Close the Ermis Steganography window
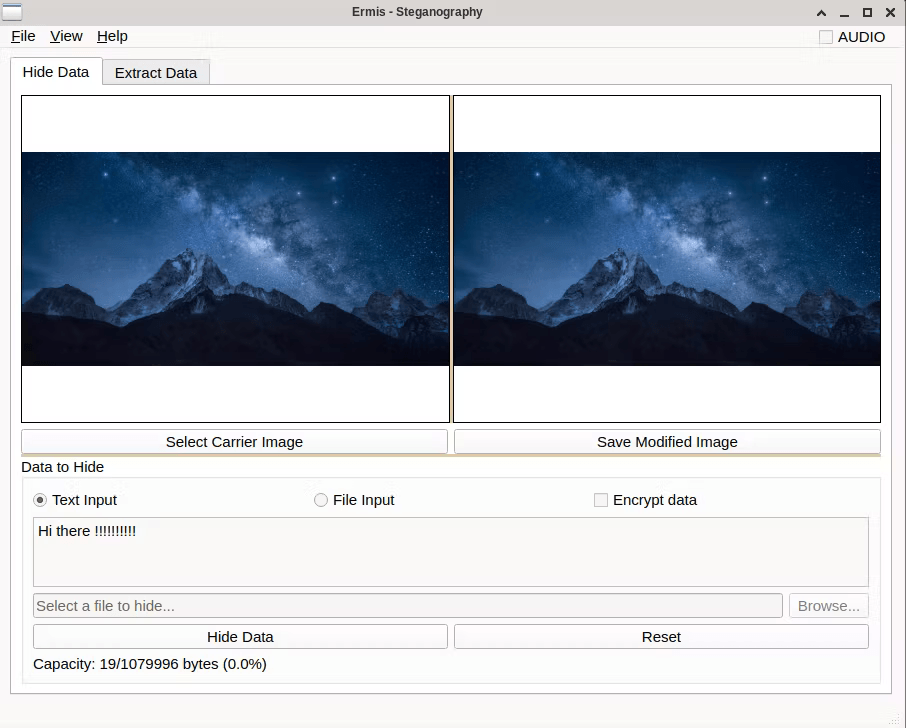906x728 pixels. (889, 12)
